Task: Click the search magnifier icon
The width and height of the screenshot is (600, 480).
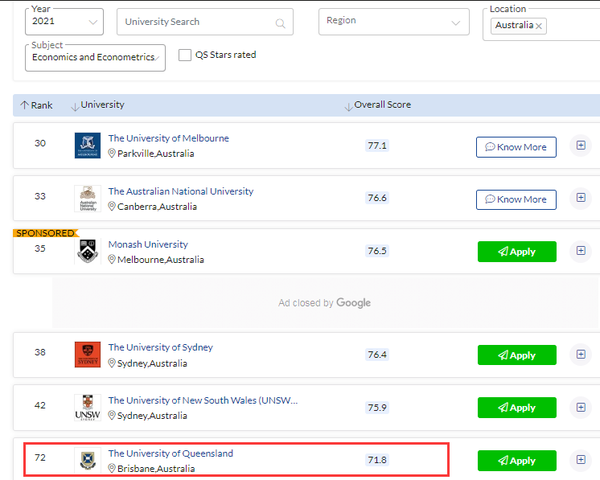Action: (x=280, y=23)
